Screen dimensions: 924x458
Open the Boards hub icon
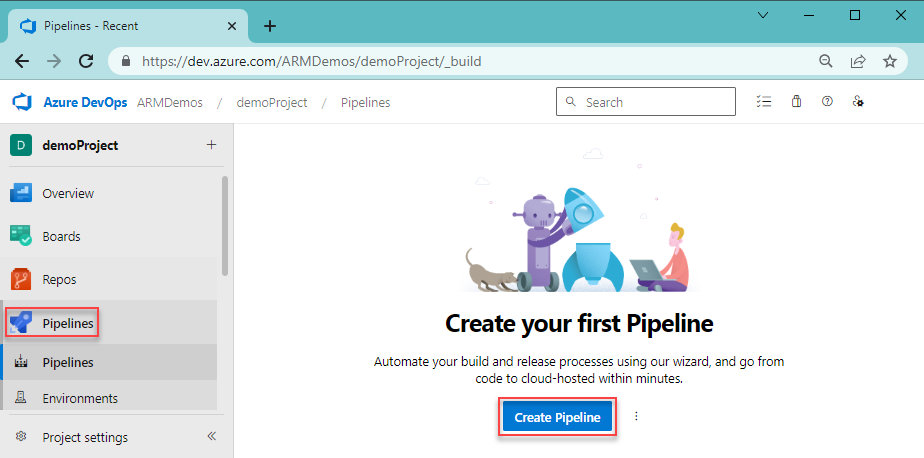tap(21, 236)
